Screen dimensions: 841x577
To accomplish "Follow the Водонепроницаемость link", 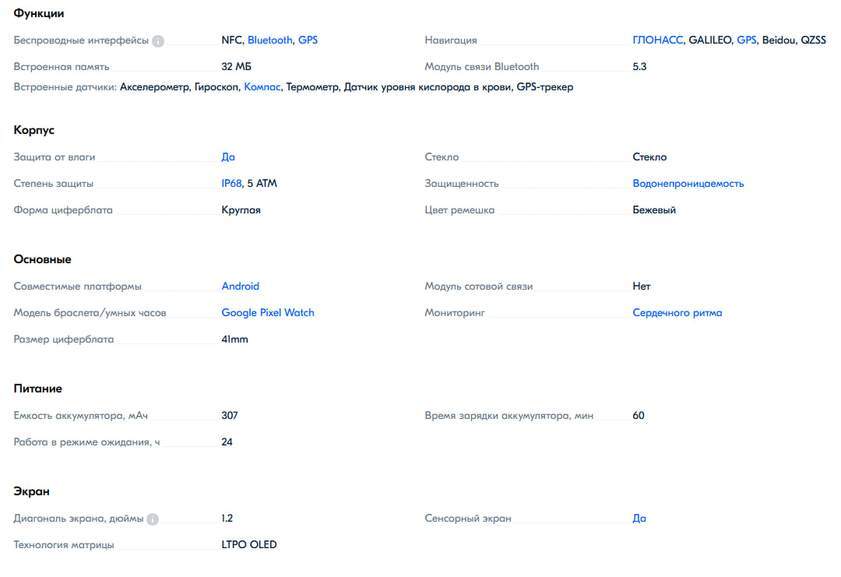I will (x=688, y=183).
